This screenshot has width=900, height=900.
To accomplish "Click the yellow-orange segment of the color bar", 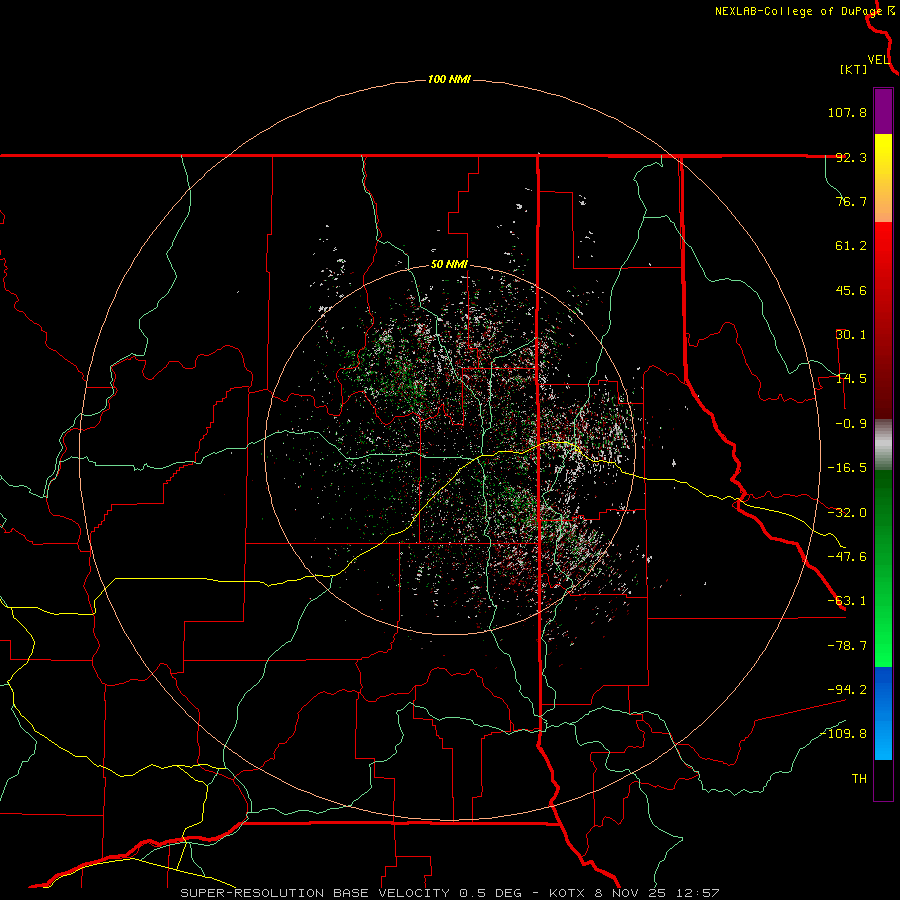I will click(x=883, y=178).
